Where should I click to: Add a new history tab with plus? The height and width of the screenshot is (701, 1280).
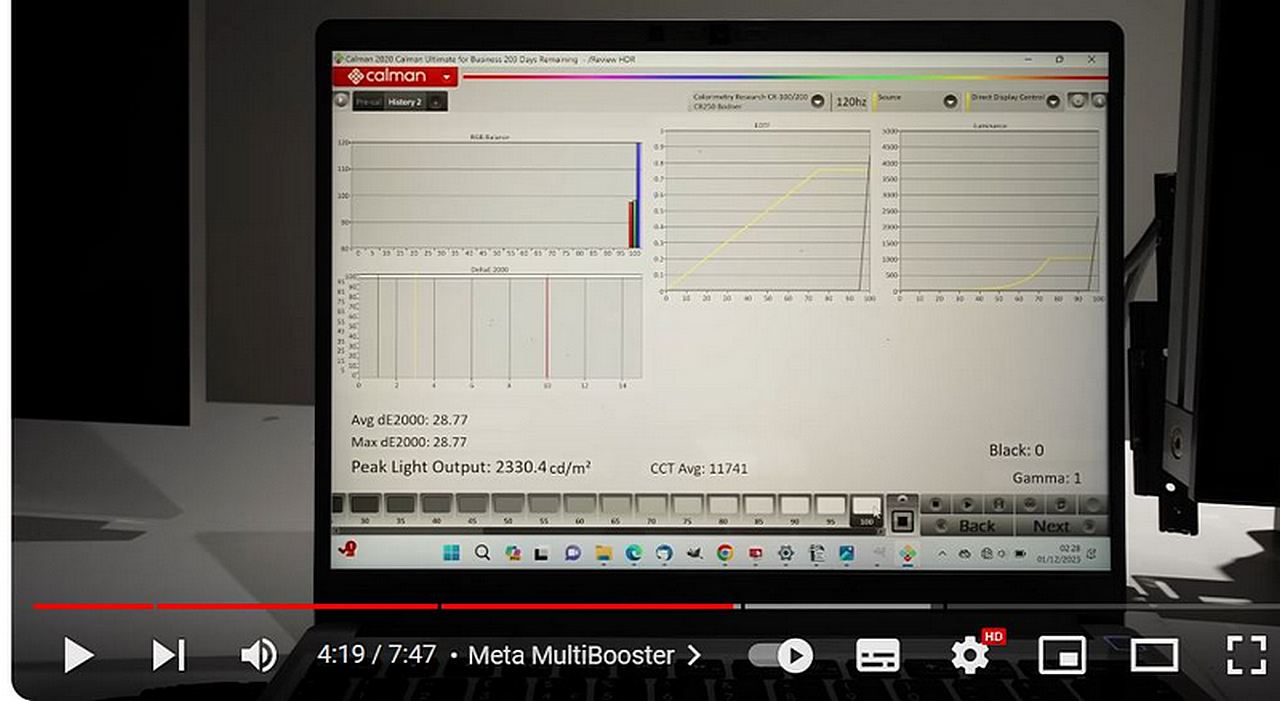pyautogui.click(x=436, y=102)
